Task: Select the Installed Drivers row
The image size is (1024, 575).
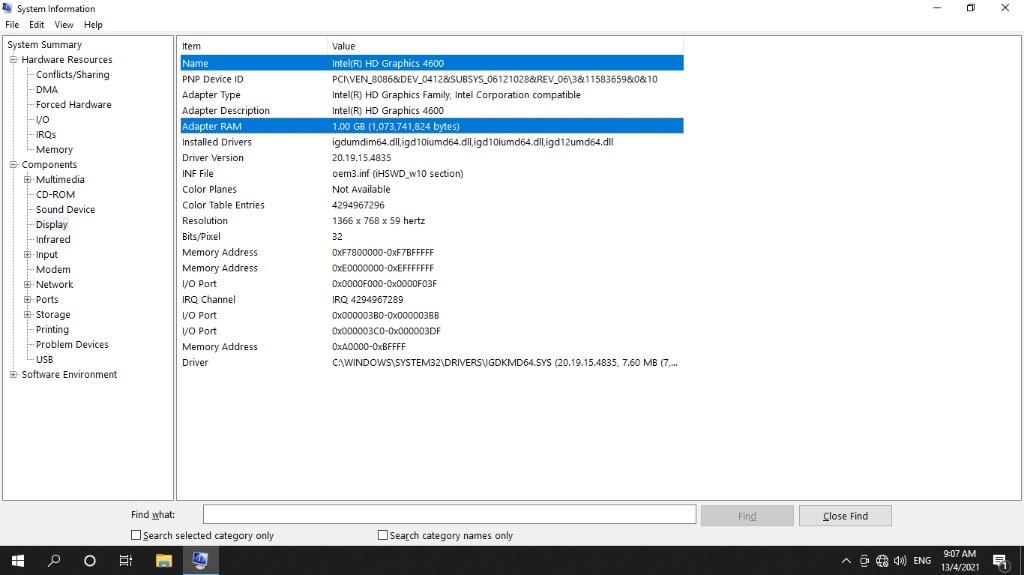Action: click(x=432, y=142)
